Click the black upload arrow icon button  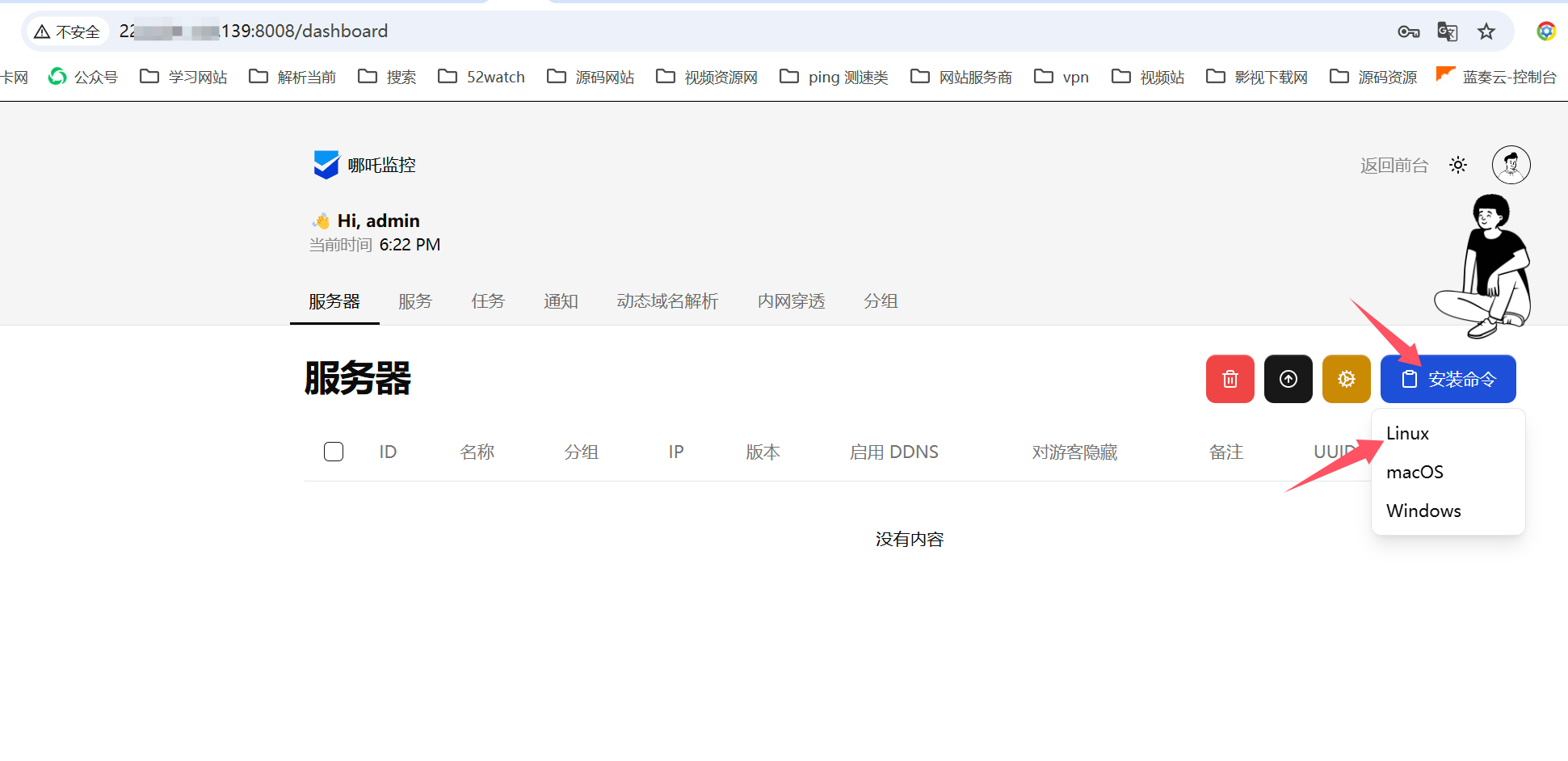pos(1288,379)
